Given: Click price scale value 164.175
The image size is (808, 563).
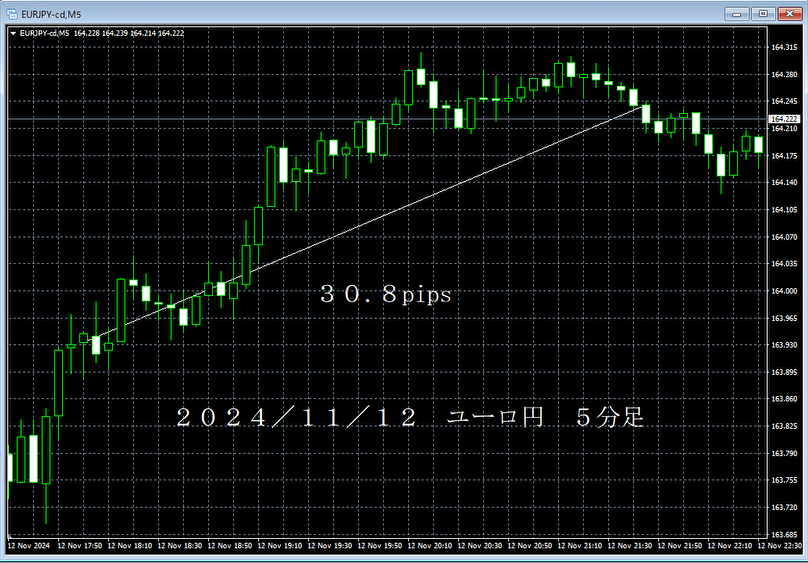Looking at the screenshot, I should click(x=784, y=156).
